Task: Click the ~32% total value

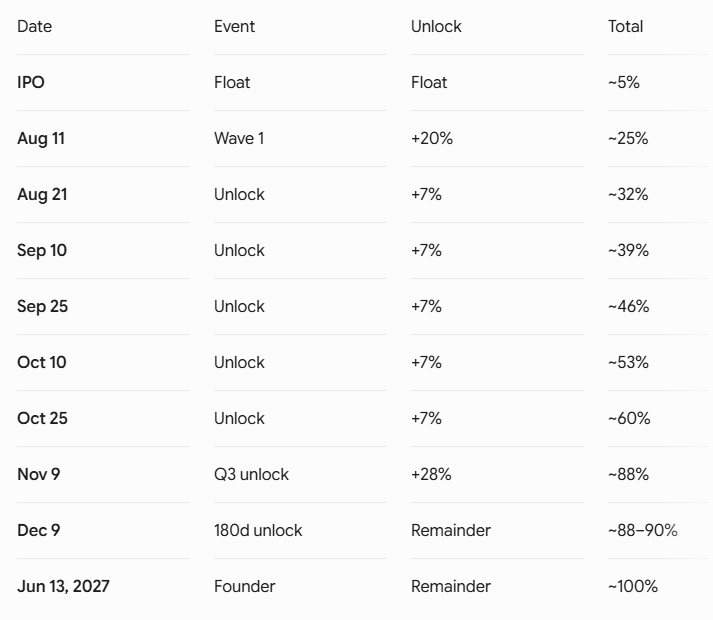Action: coord(628,194)
